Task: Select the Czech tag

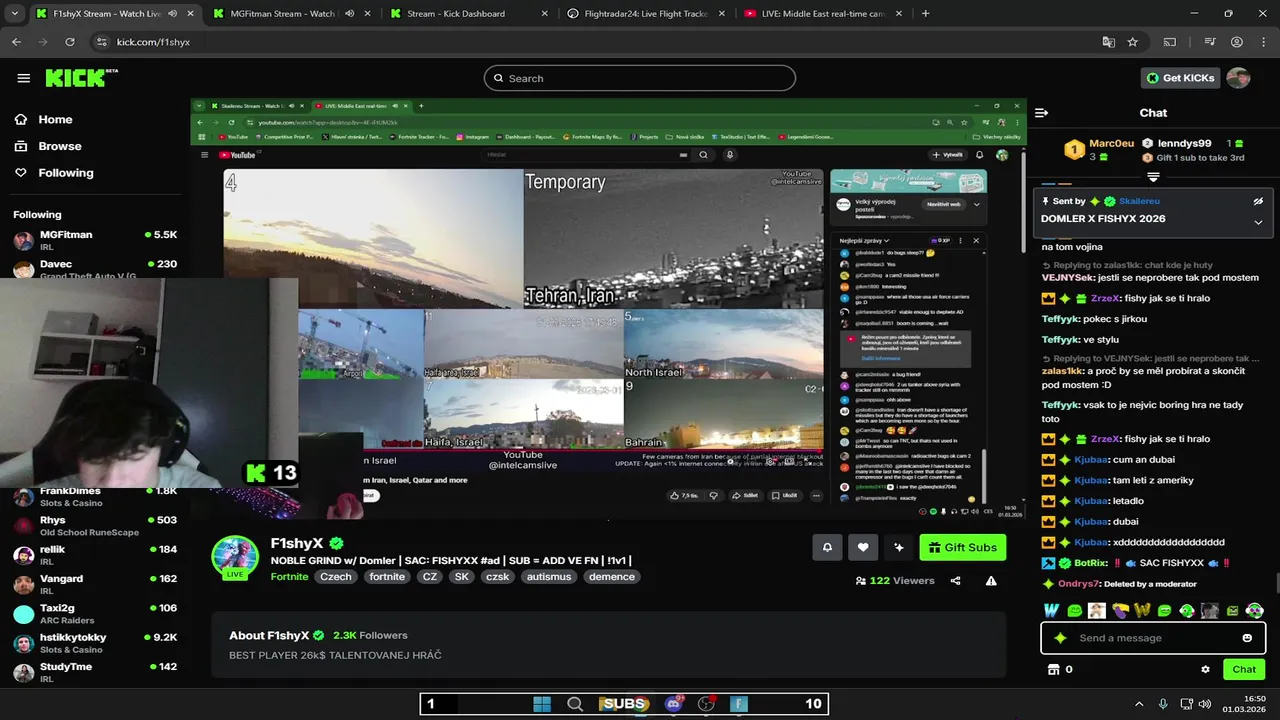Action: pyautogui.click(x=336, y=577)
